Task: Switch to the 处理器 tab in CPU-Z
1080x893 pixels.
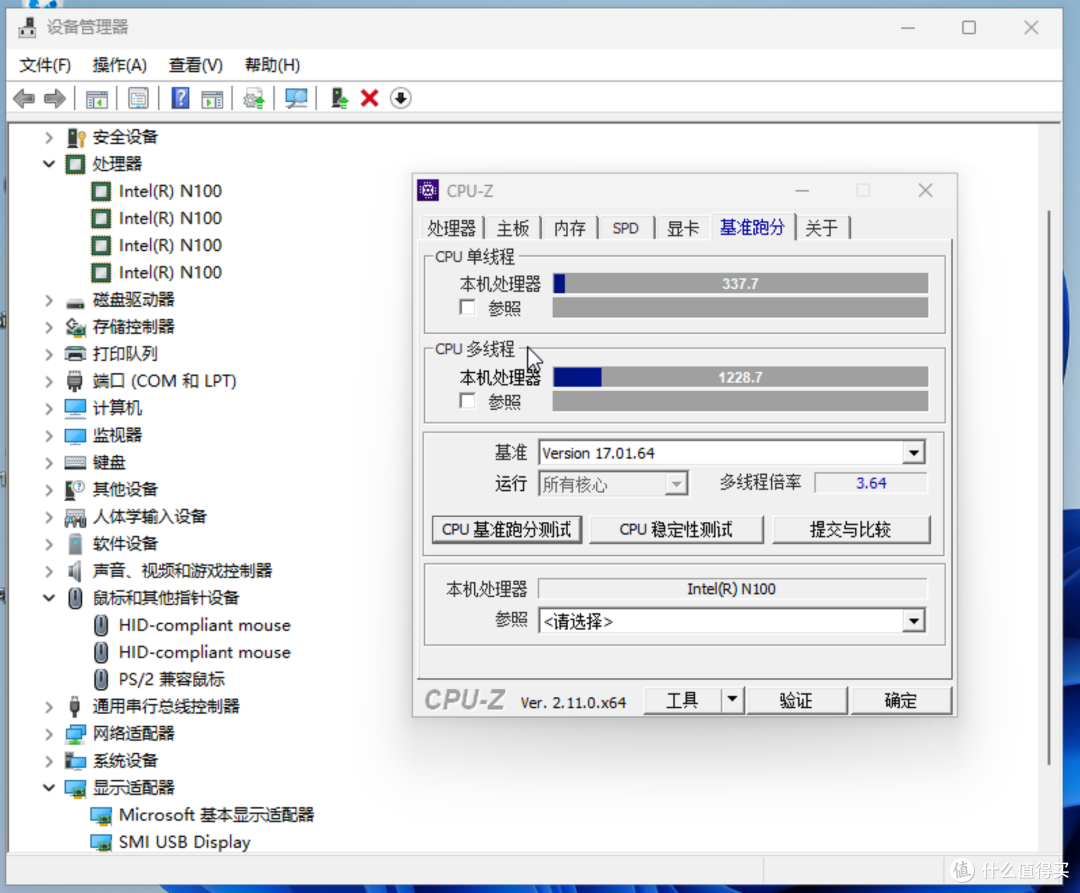Action: coord(451,229)
